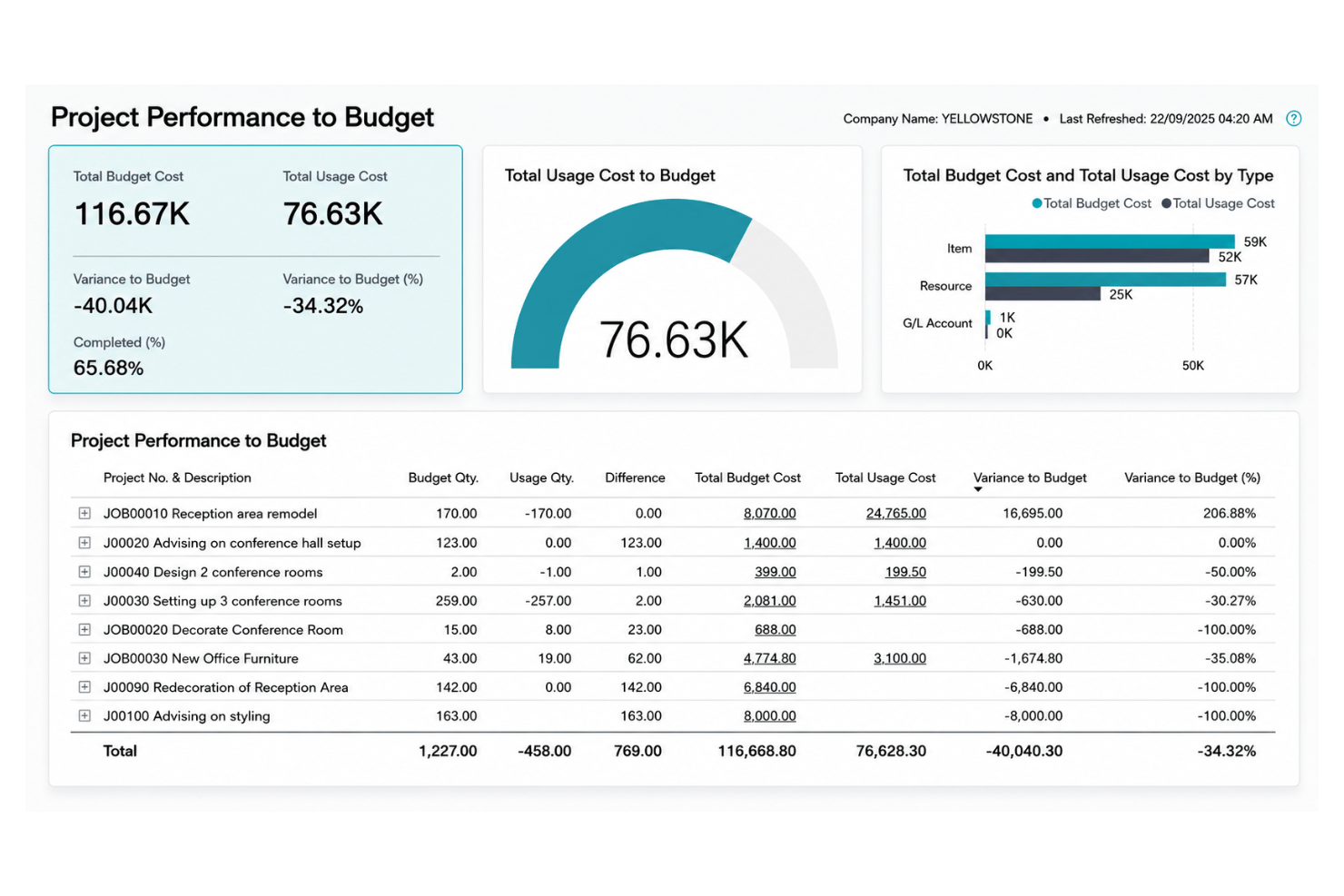Open the 1,451.00 usage cost link
The width and height of the screenshot is (1344, 896).
click(900, 601)
